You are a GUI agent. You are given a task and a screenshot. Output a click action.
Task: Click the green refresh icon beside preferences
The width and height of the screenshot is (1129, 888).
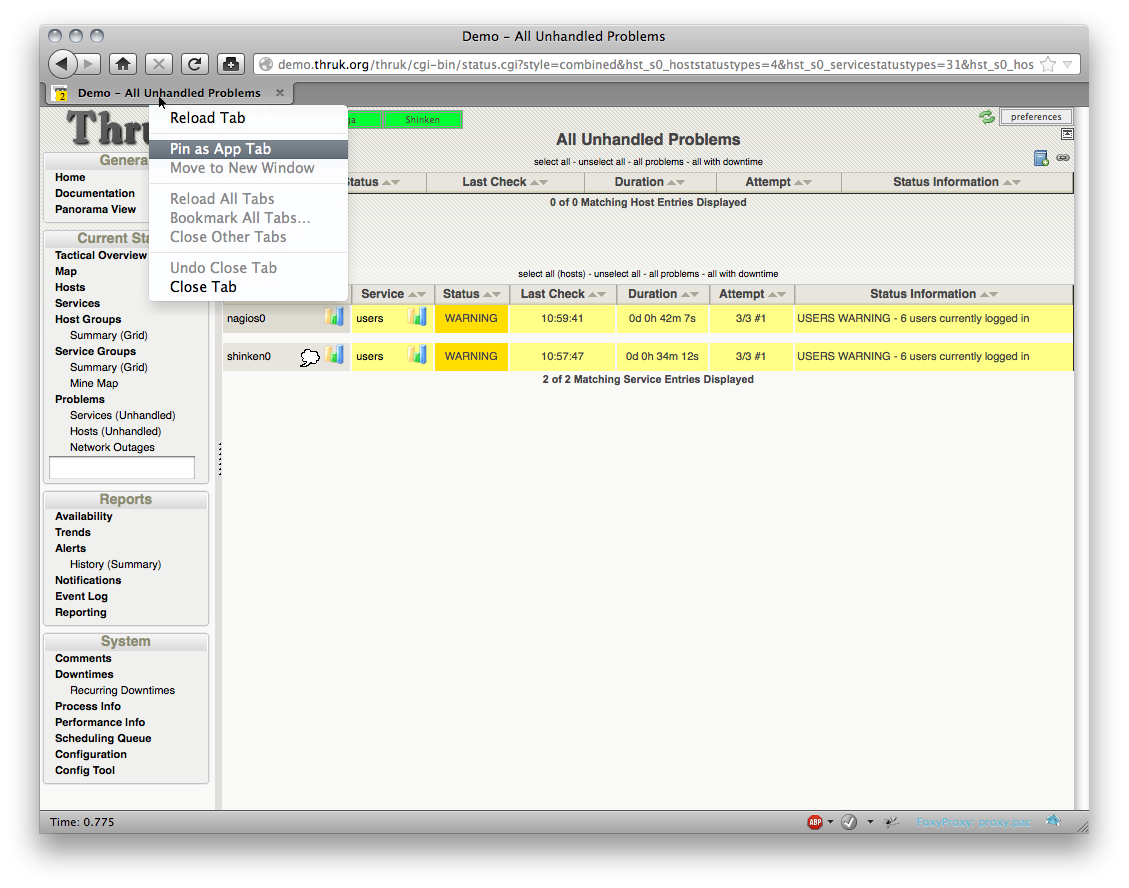(987, 117)
